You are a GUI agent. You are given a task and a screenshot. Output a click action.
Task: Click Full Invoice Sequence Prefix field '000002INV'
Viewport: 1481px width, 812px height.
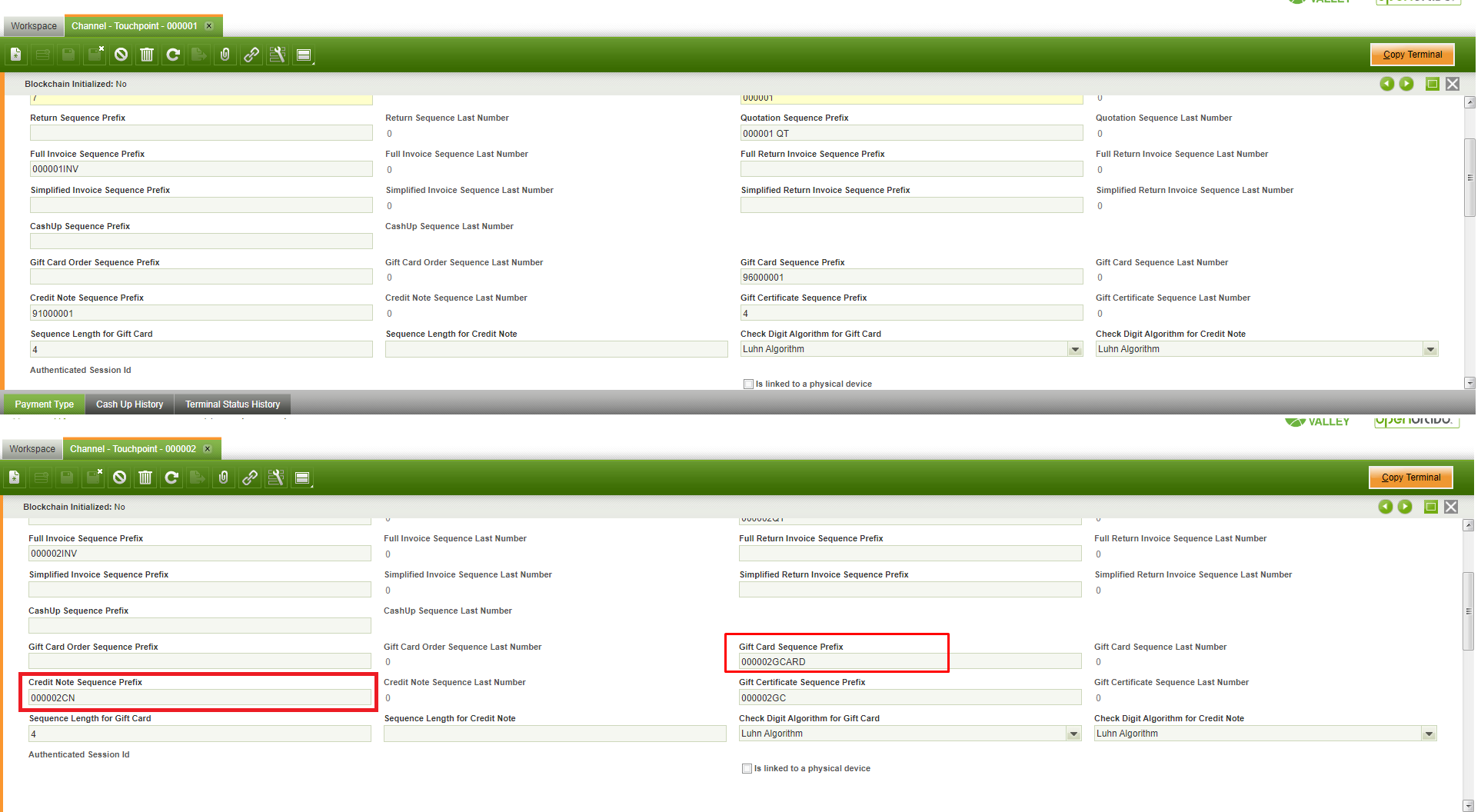pyautogui.click(x=200, y=554)
